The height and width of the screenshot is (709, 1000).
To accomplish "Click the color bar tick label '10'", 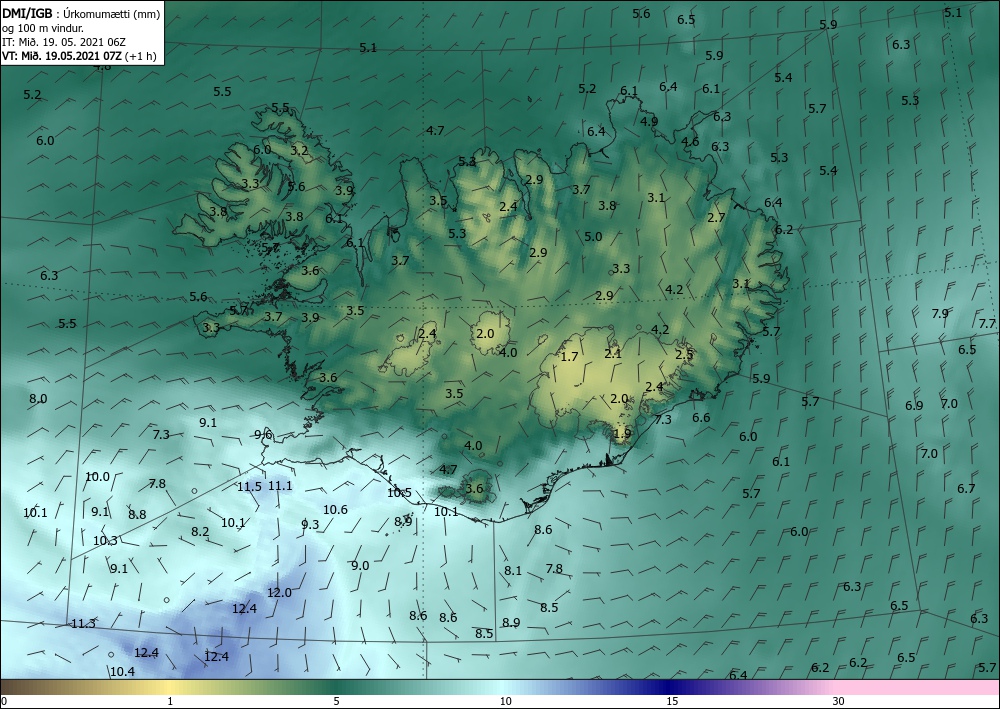I will [x=505, y=701].
